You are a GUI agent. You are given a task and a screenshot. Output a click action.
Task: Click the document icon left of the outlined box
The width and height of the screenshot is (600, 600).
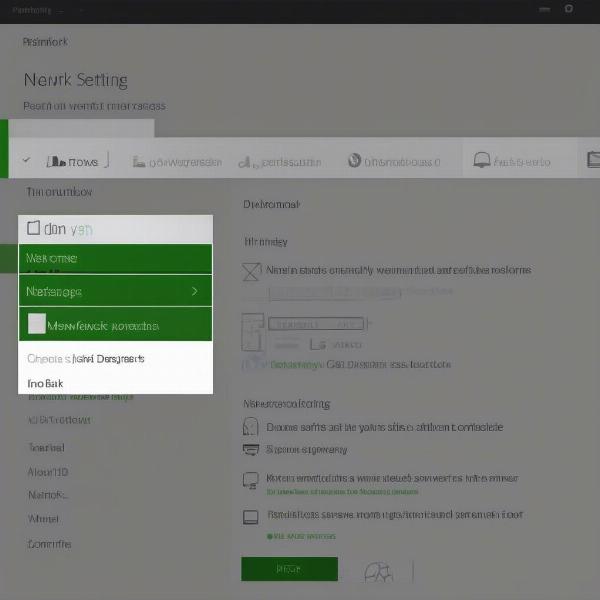(x=253, y=332)
